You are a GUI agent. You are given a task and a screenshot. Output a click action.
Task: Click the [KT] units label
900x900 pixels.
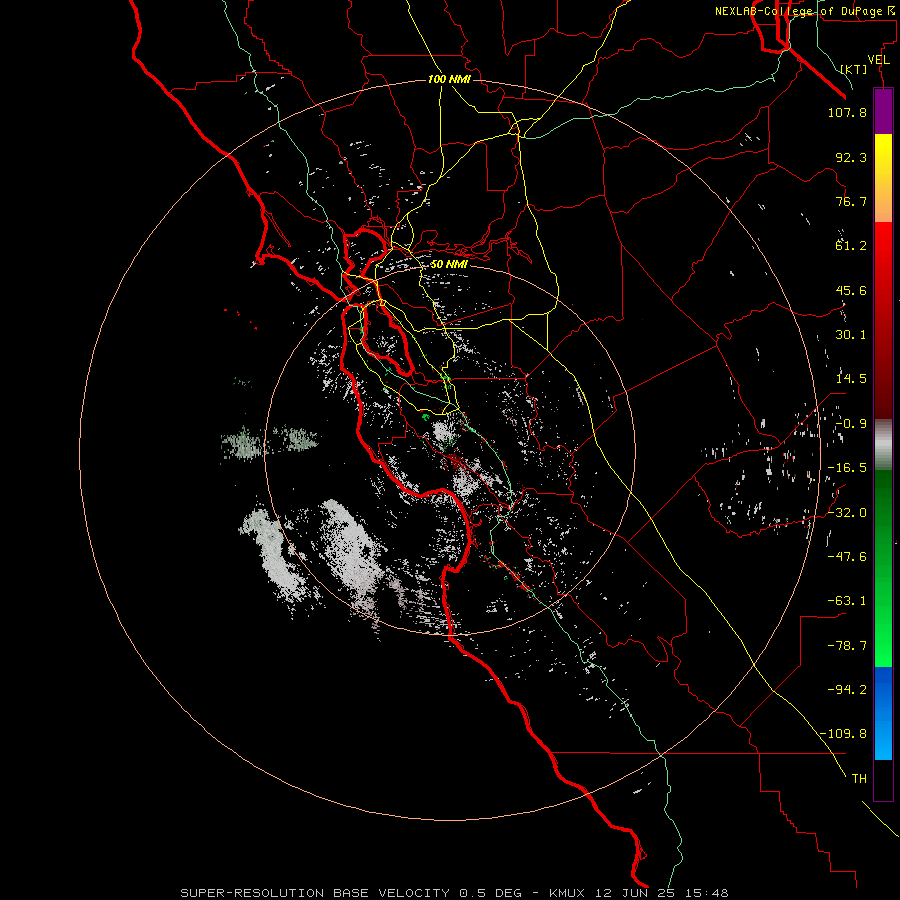tap(854, 69)
